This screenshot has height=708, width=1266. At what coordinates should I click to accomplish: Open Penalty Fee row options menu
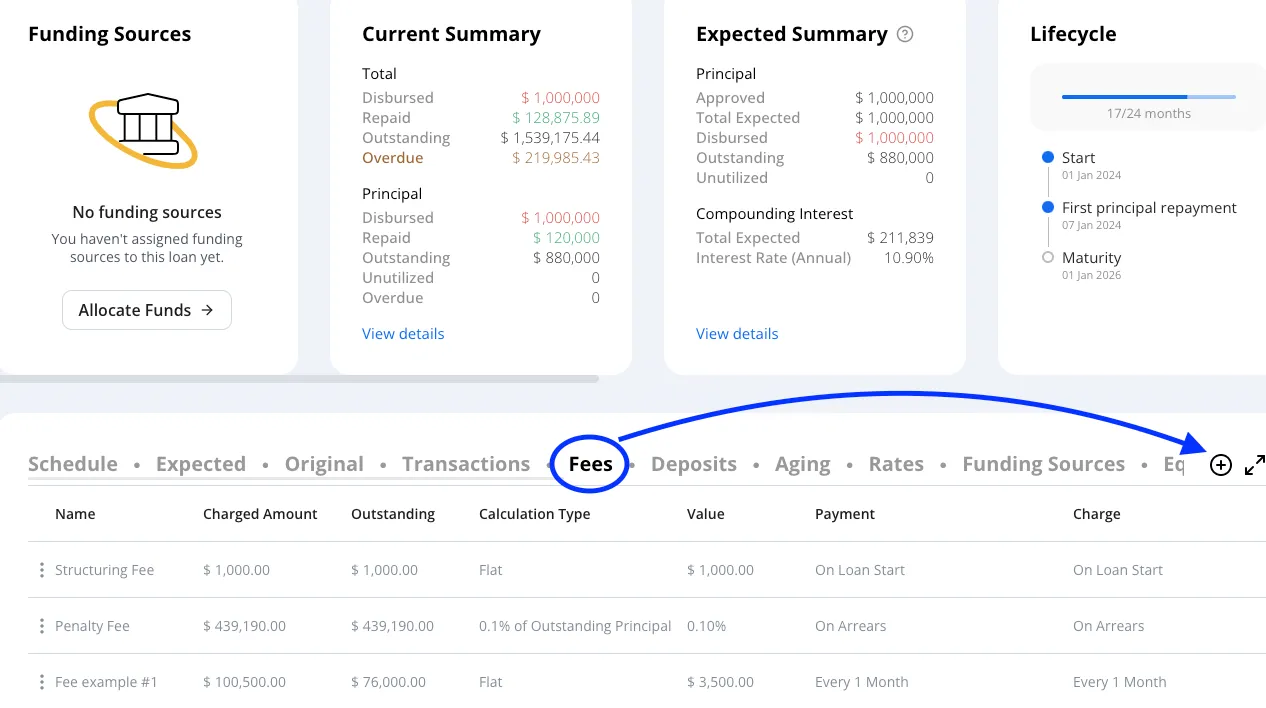(41, 626)
